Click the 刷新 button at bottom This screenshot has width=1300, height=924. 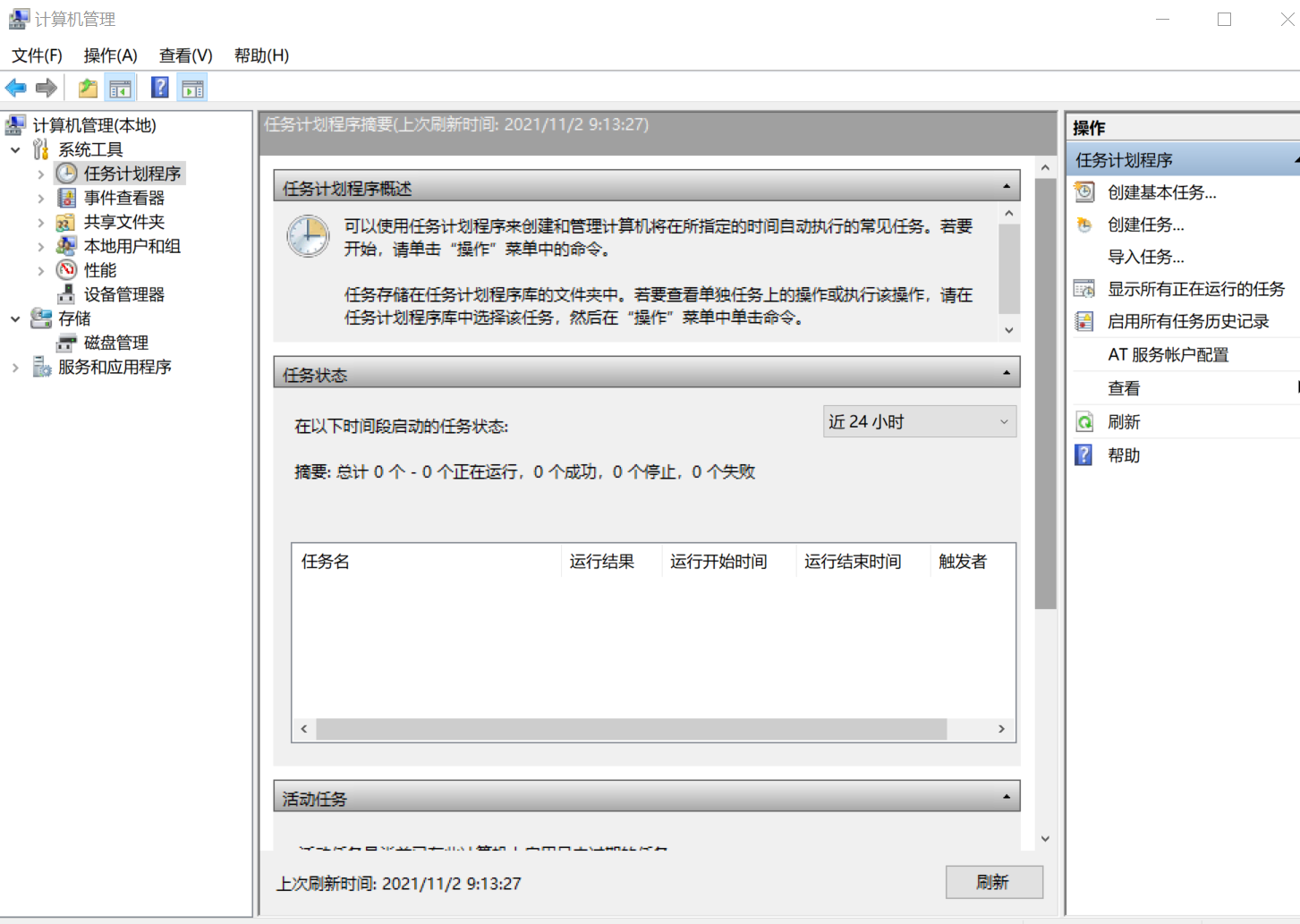[994, 882]
